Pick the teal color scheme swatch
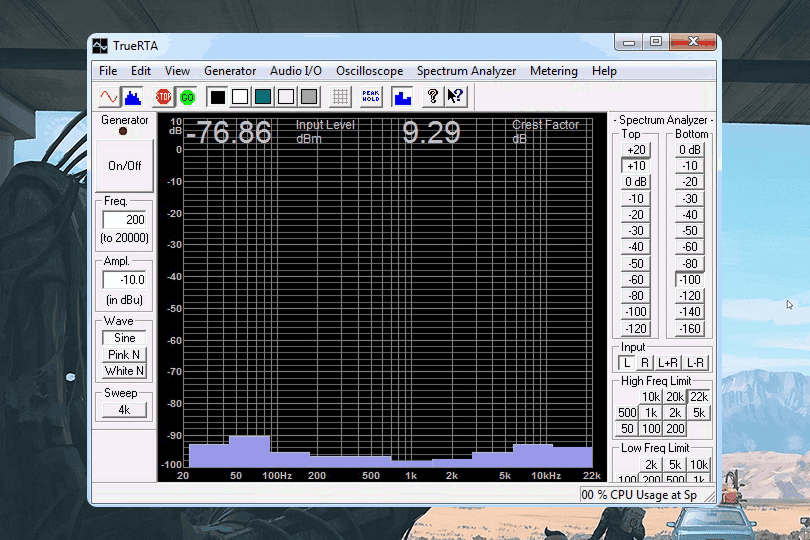 (263, 97)
